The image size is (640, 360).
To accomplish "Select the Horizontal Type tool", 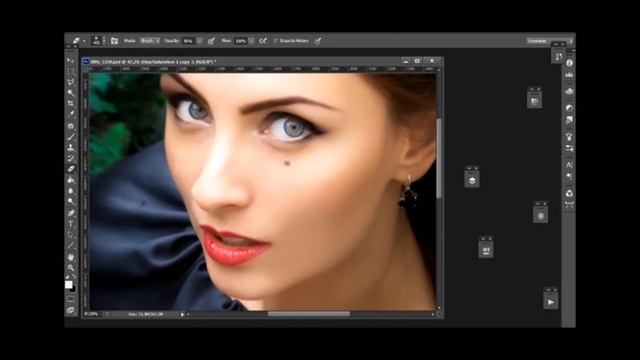I will coord(71,224).
